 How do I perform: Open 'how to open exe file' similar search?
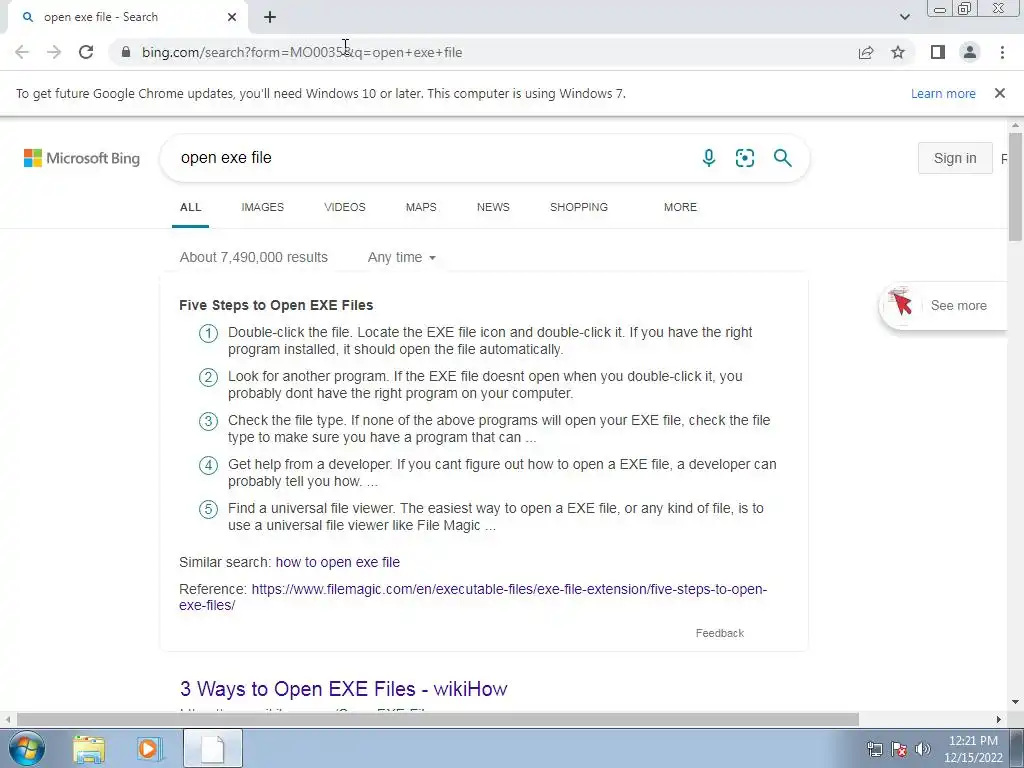[x=338, y=562]
